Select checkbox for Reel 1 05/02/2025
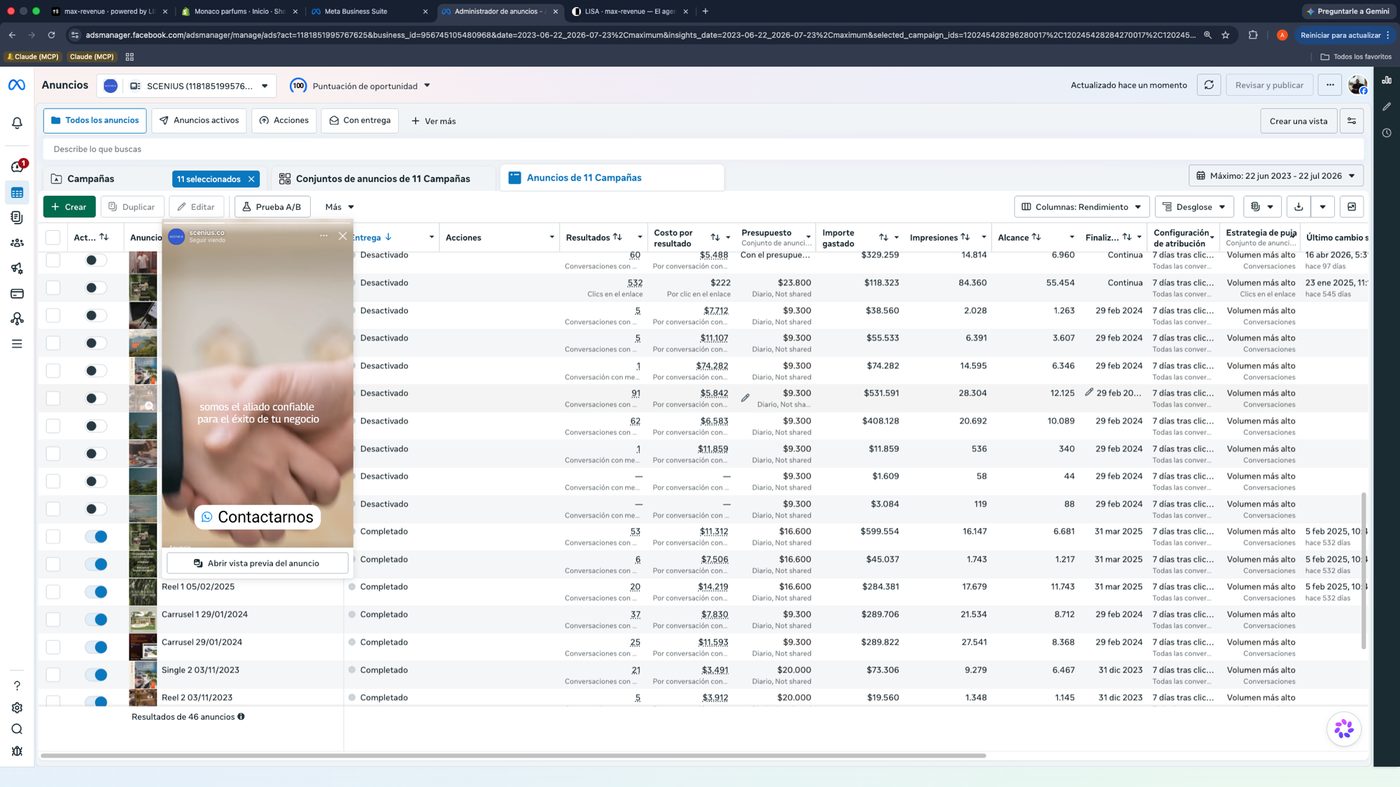 pyautogui.click(x=53, y=591)
